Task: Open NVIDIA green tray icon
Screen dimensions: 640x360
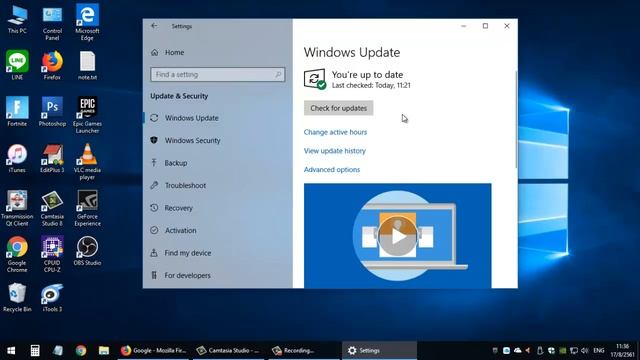Action: tap(562, 351)
